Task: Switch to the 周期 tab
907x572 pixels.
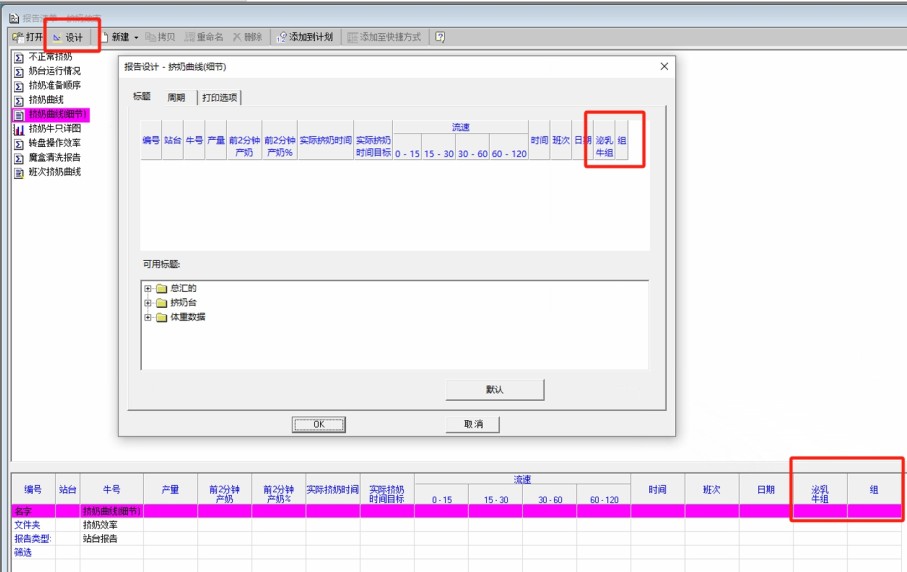Action: coord(176,97)
